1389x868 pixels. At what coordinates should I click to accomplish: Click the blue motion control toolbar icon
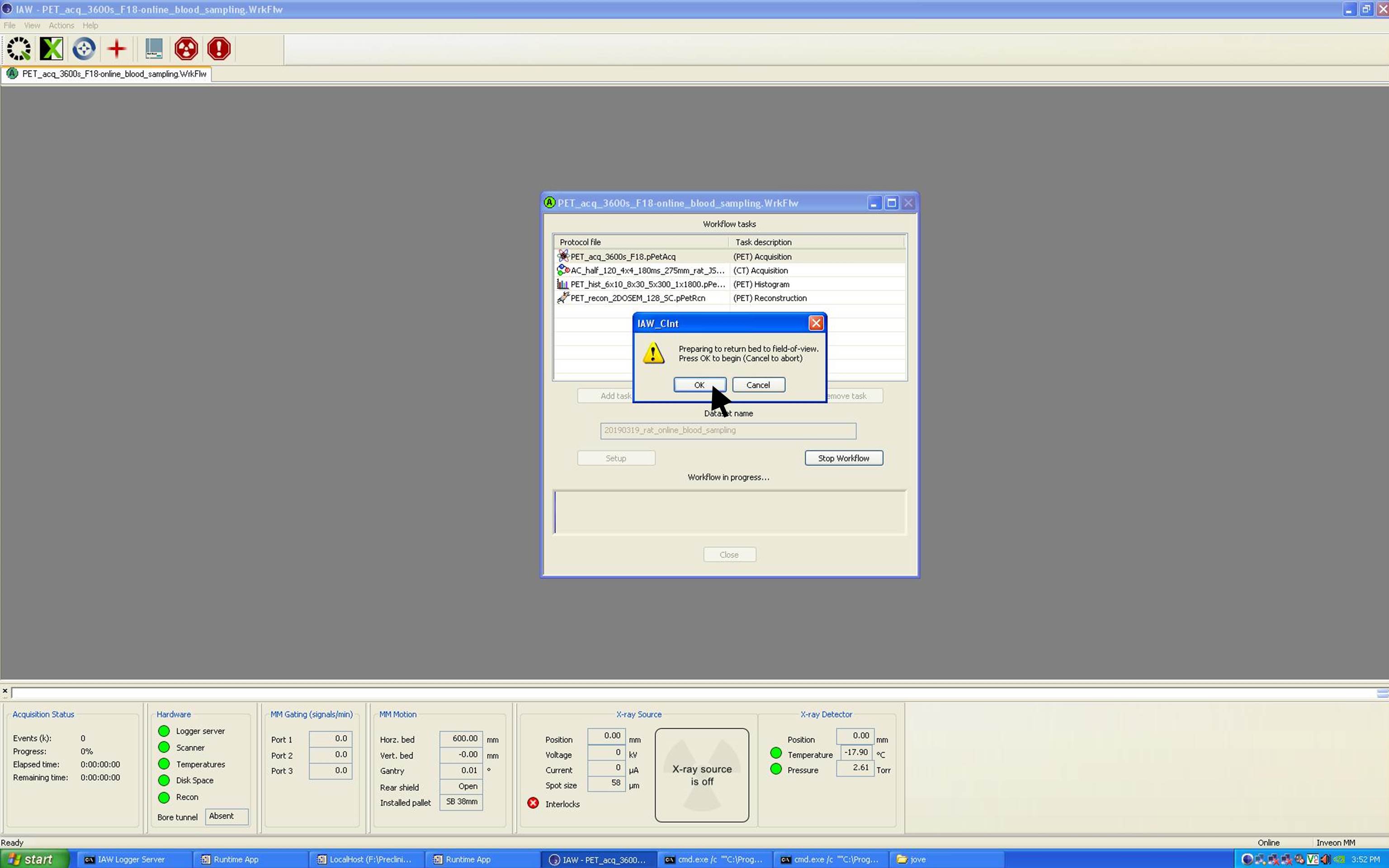pyautogui.click(x=84, y=49)
